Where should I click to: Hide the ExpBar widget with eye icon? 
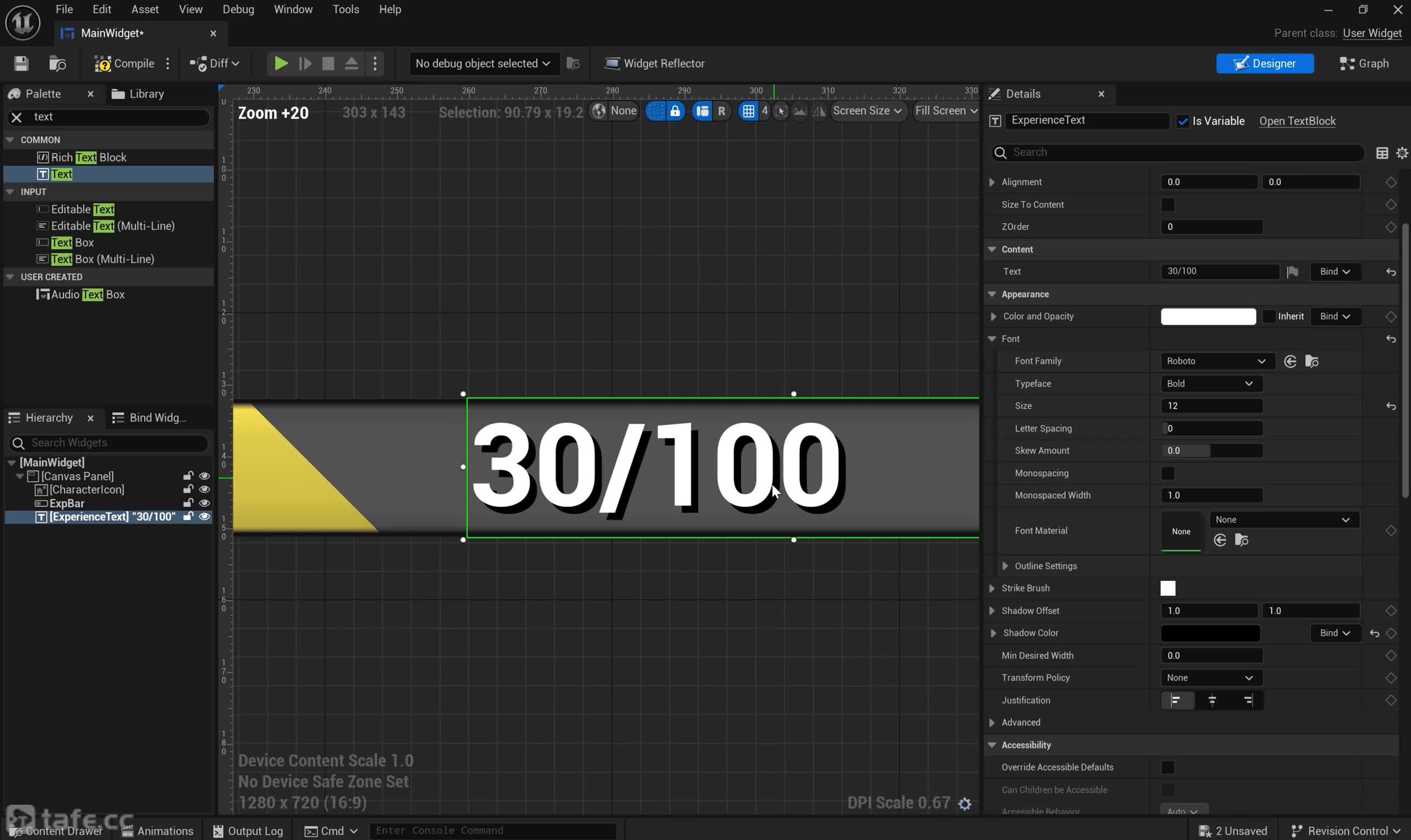pyautogui.click(x=204, y=503)
